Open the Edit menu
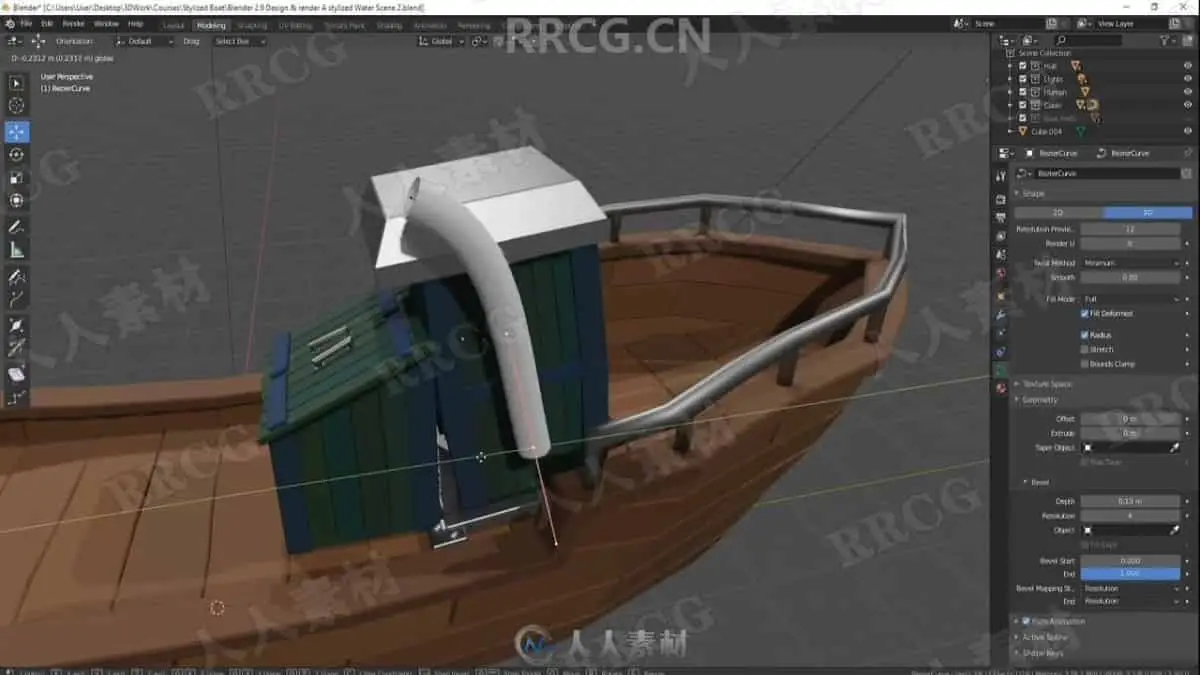The height and width of the screenshot is (675, 1200). (47, 23)
